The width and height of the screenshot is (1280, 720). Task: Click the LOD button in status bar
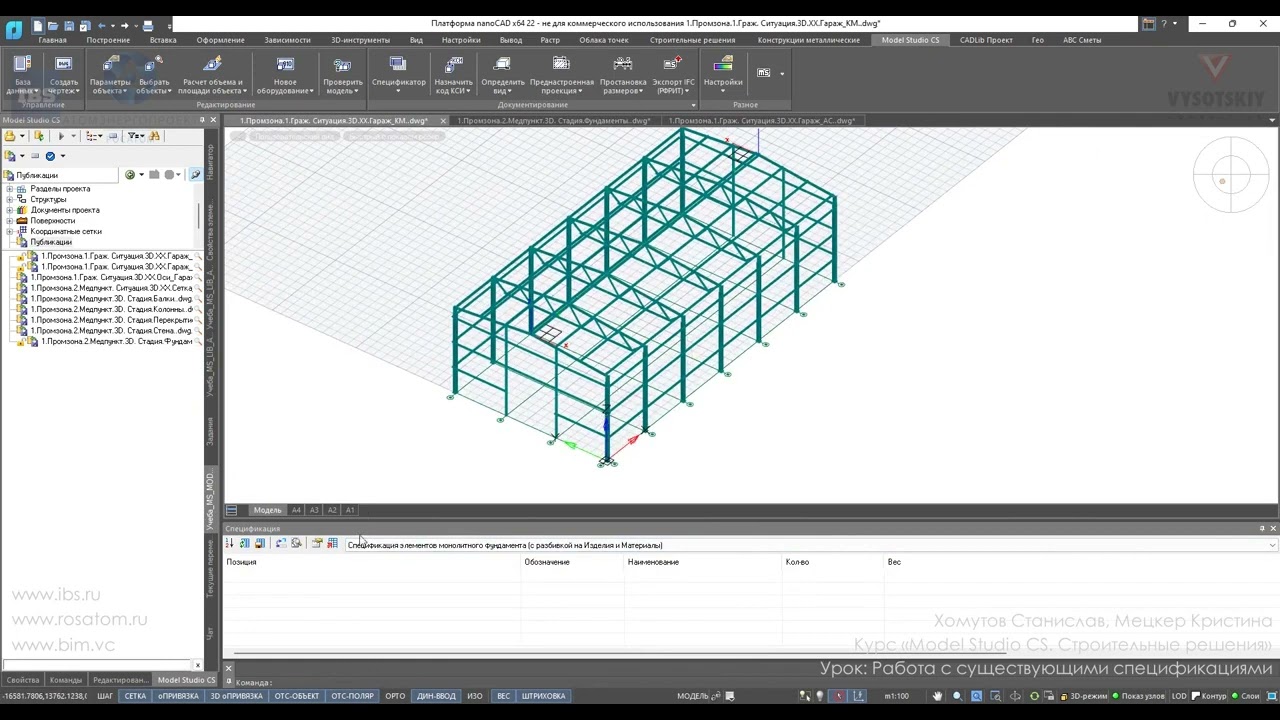click(1179, 696)
